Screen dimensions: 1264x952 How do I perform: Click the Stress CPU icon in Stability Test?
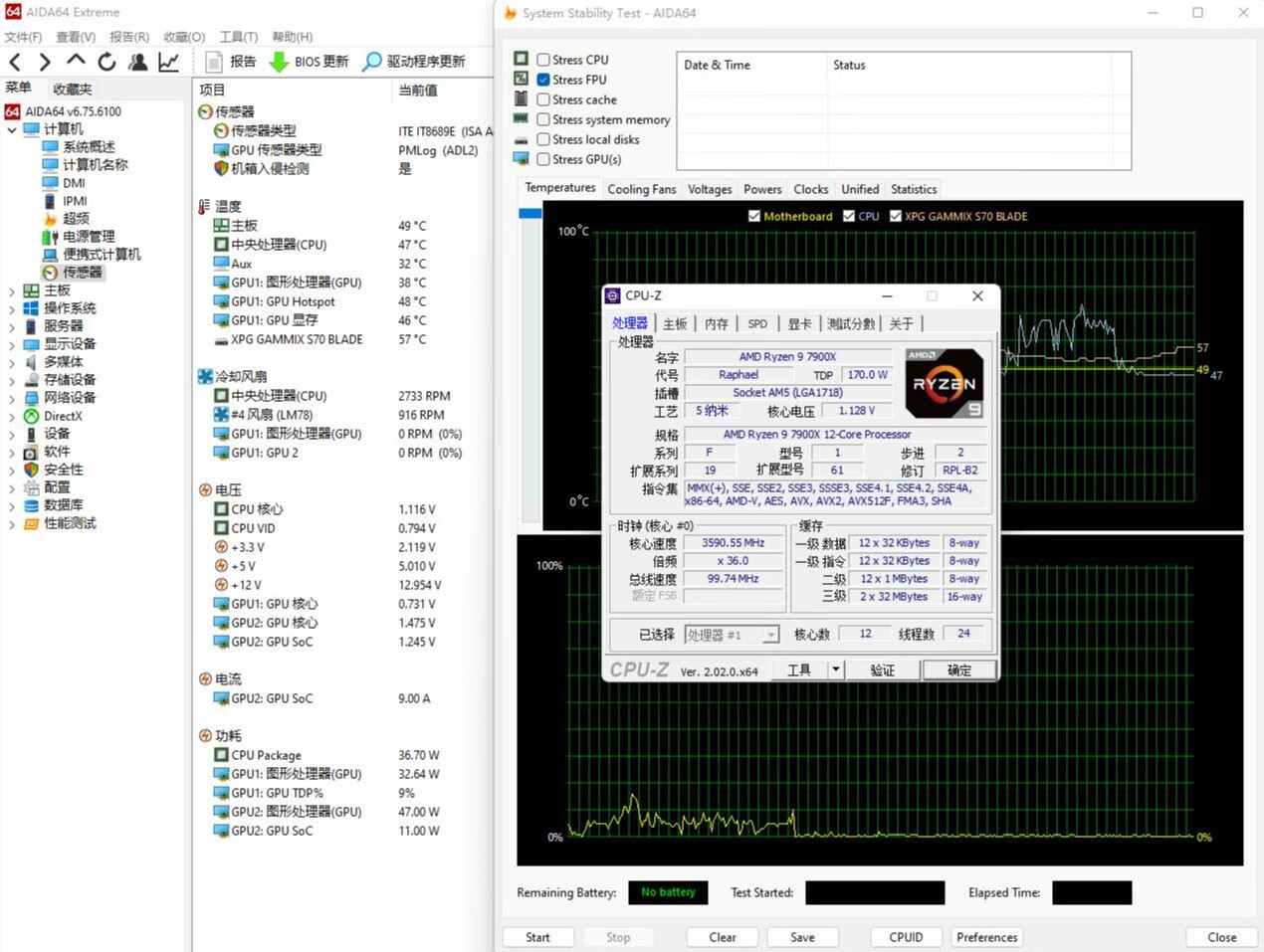tap(521, 59)
